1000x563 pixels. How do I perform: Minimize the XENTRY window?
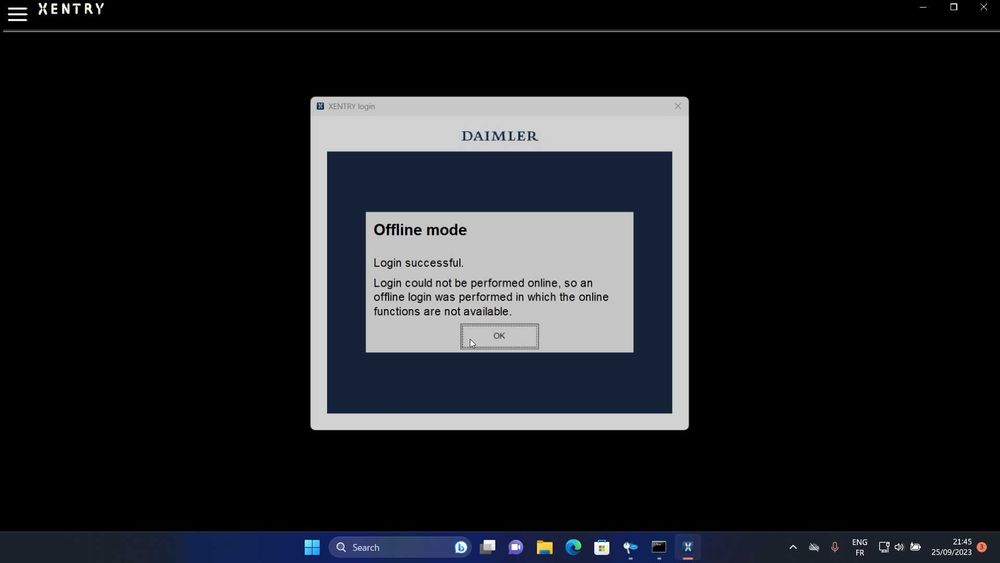(x=923, y=7)
